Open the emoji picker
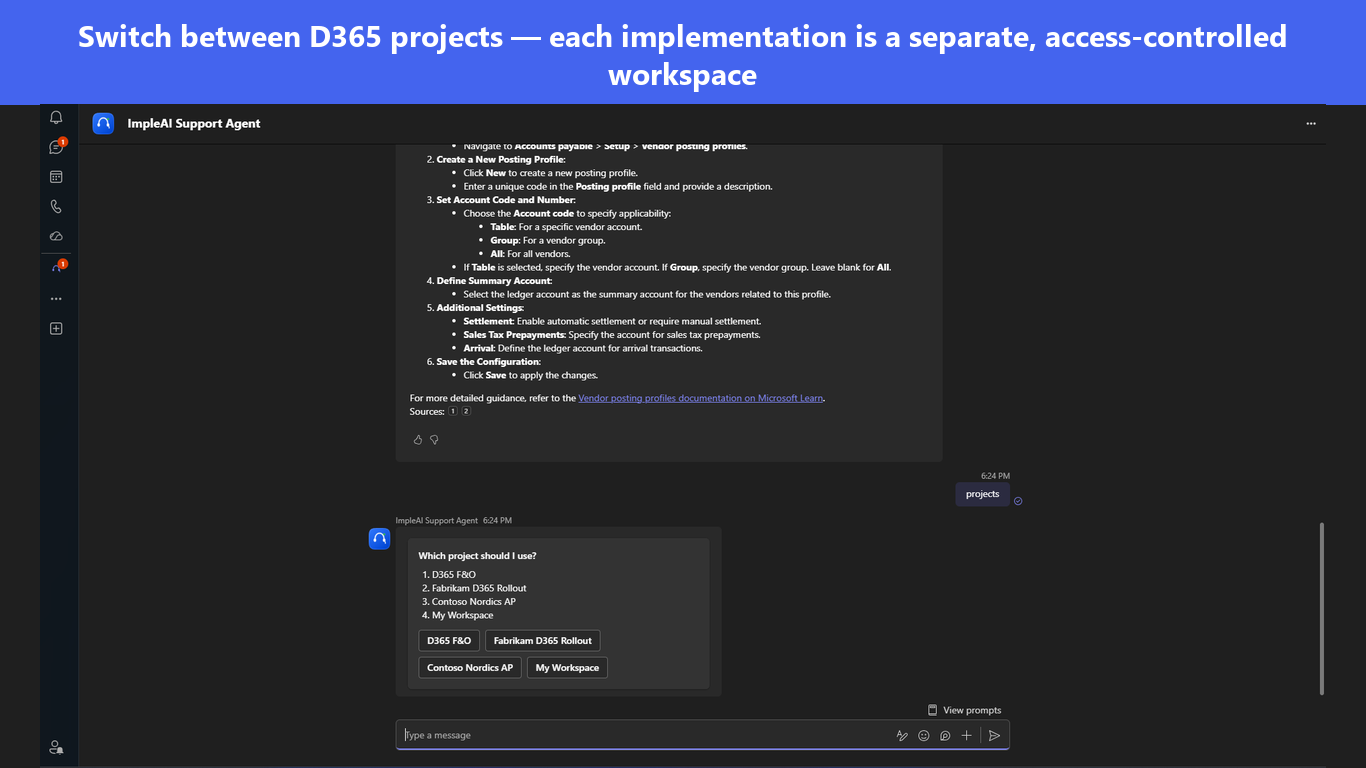The height and width of the screenshot is (768, 1366). [924, 735]
